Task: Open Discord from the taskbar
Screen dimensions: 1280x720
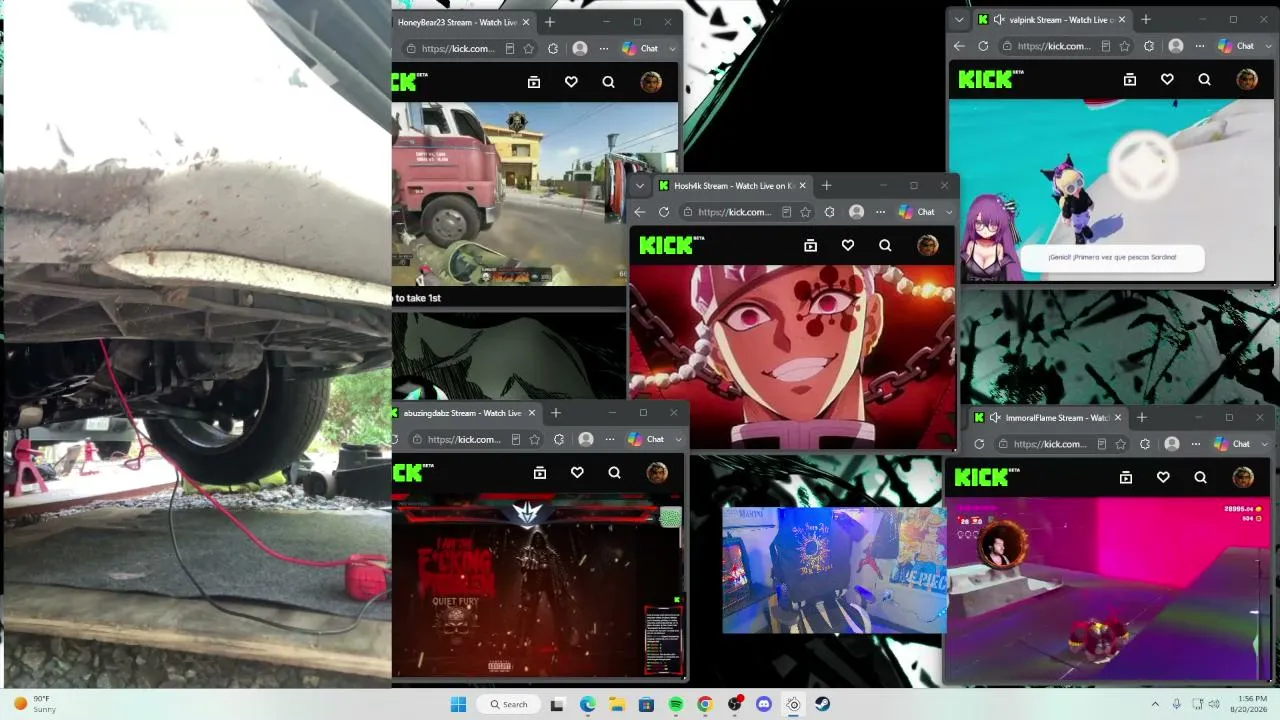Action: [x=764, y=704]
